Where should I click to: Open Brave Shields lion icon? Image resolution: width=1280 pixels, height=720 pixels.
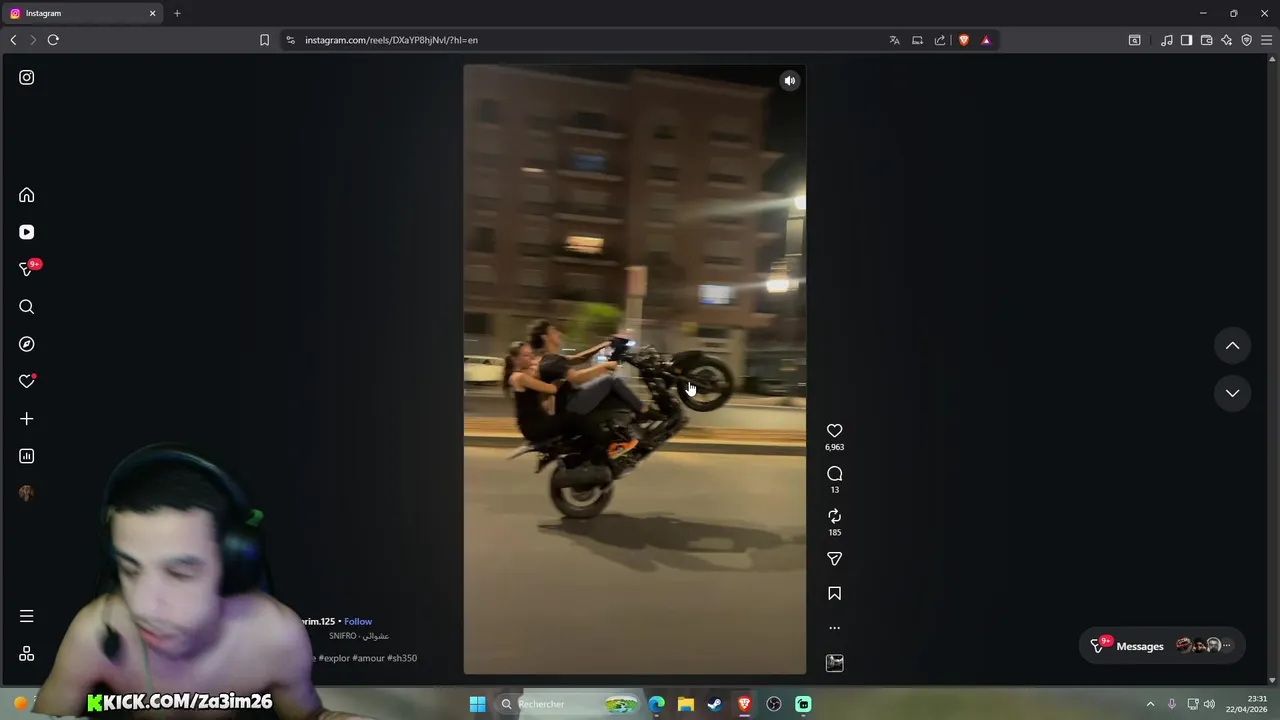click(x=964, y=40)
